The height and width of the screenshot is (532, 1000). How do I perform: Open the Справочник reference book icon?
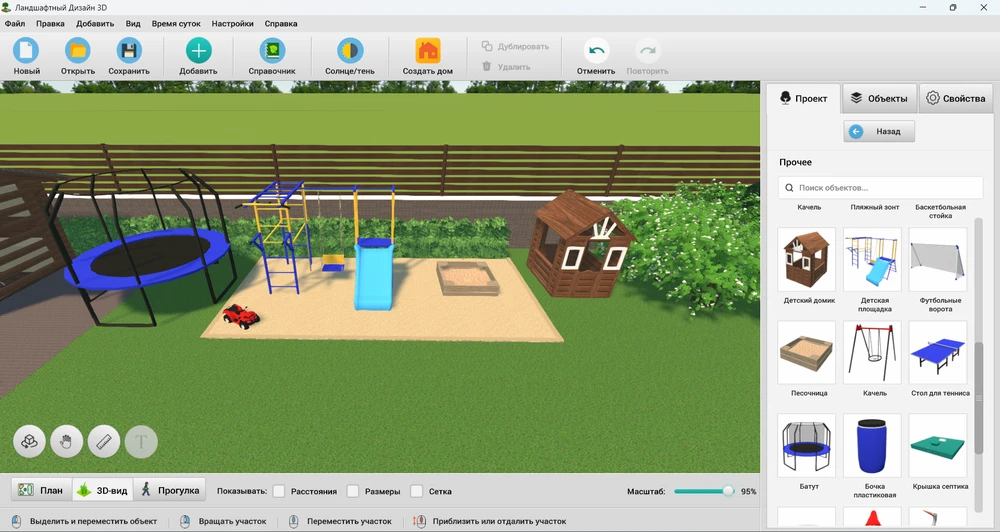click(272, 51)
